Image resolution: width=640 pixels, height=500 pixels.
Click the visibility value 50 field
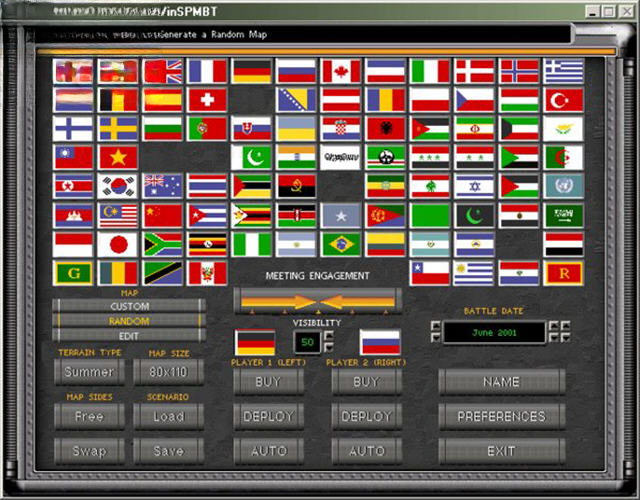307,342
